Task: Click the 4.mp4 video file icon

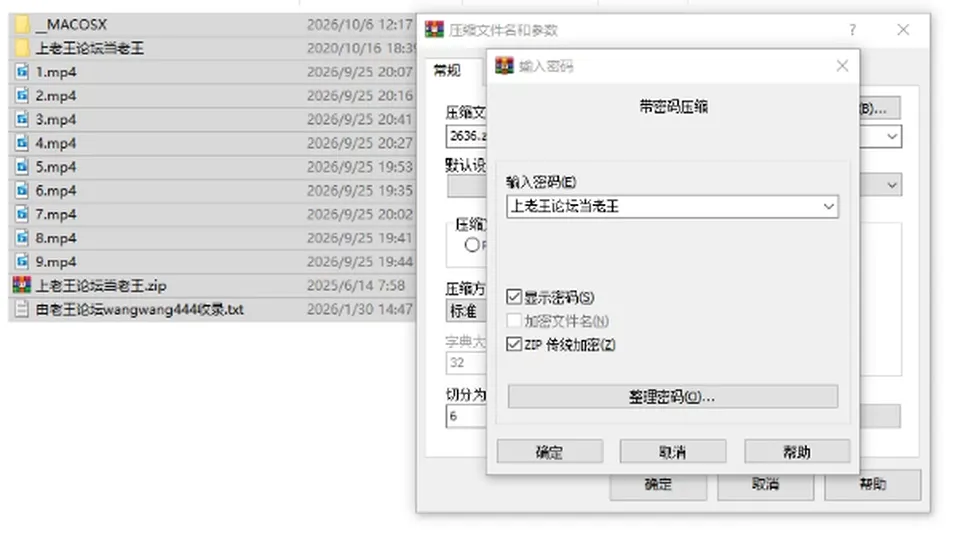Action: click(x=22, y=143)
